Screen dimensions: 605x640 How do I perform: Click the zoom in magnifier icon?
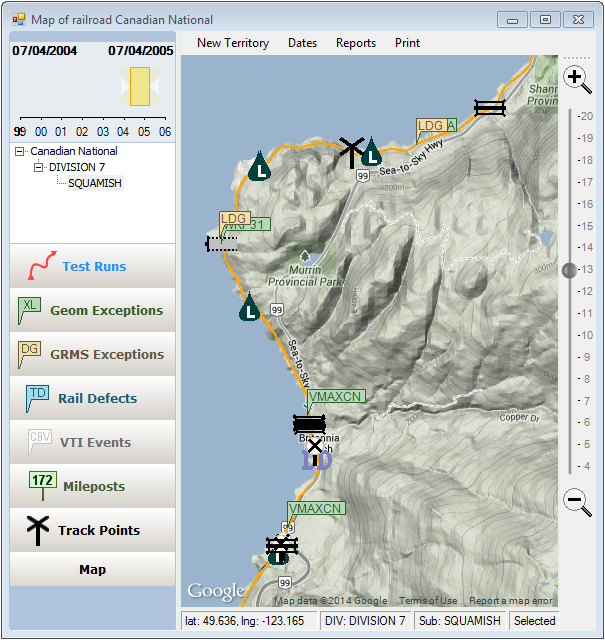click(x=577, y=78)
